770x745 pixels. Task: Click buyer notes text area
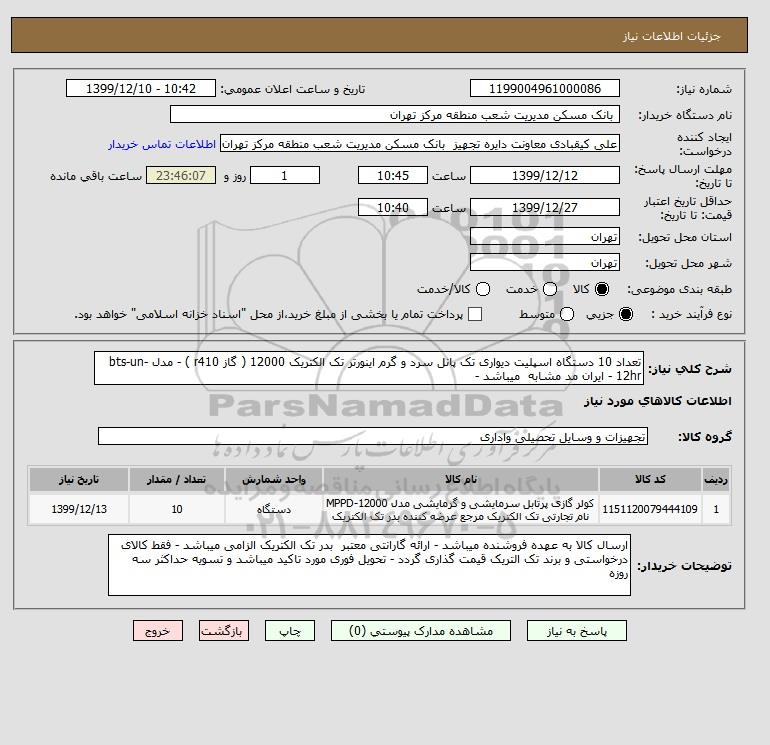(x=369, y=565)
